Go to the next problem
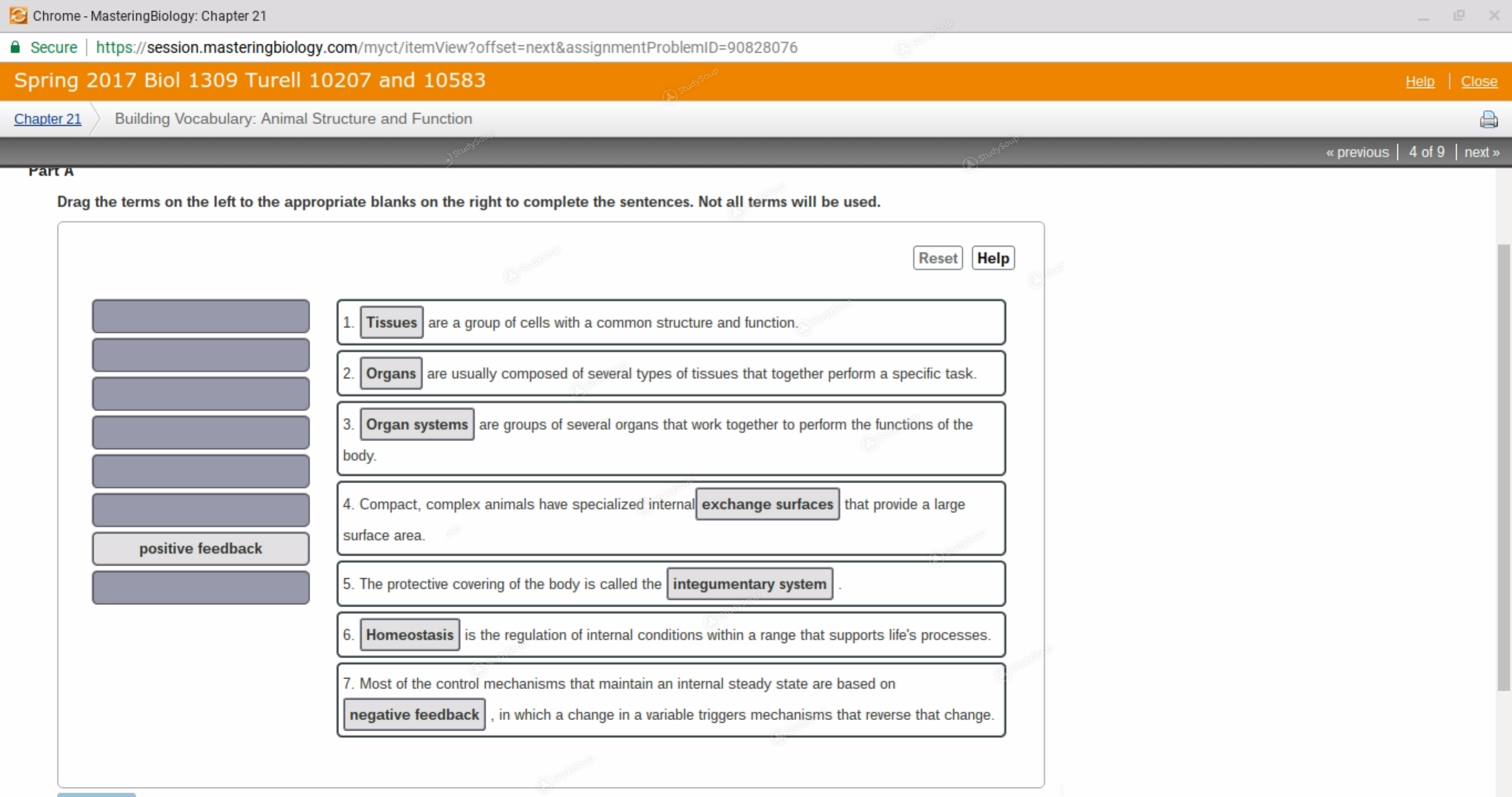 coord(1481,152)
